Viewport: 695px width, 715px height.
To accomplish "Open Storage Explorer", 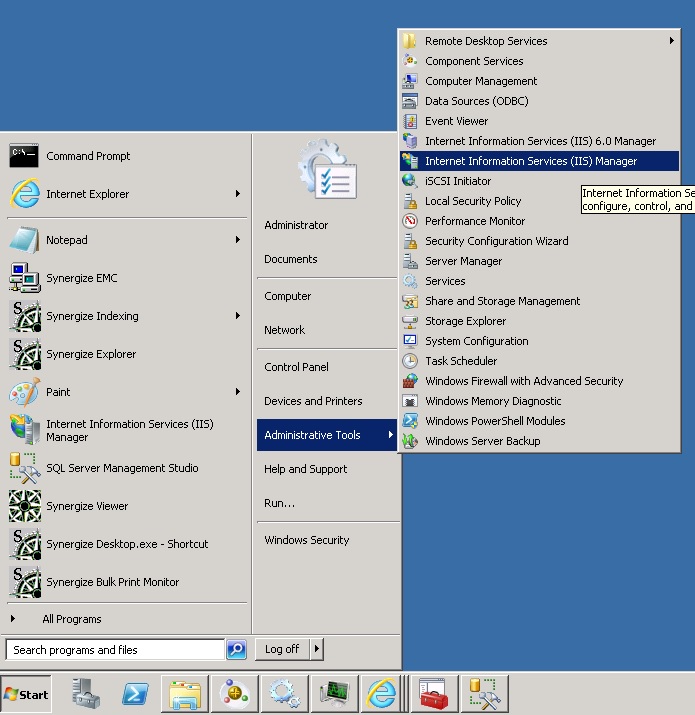I will 539,321.
